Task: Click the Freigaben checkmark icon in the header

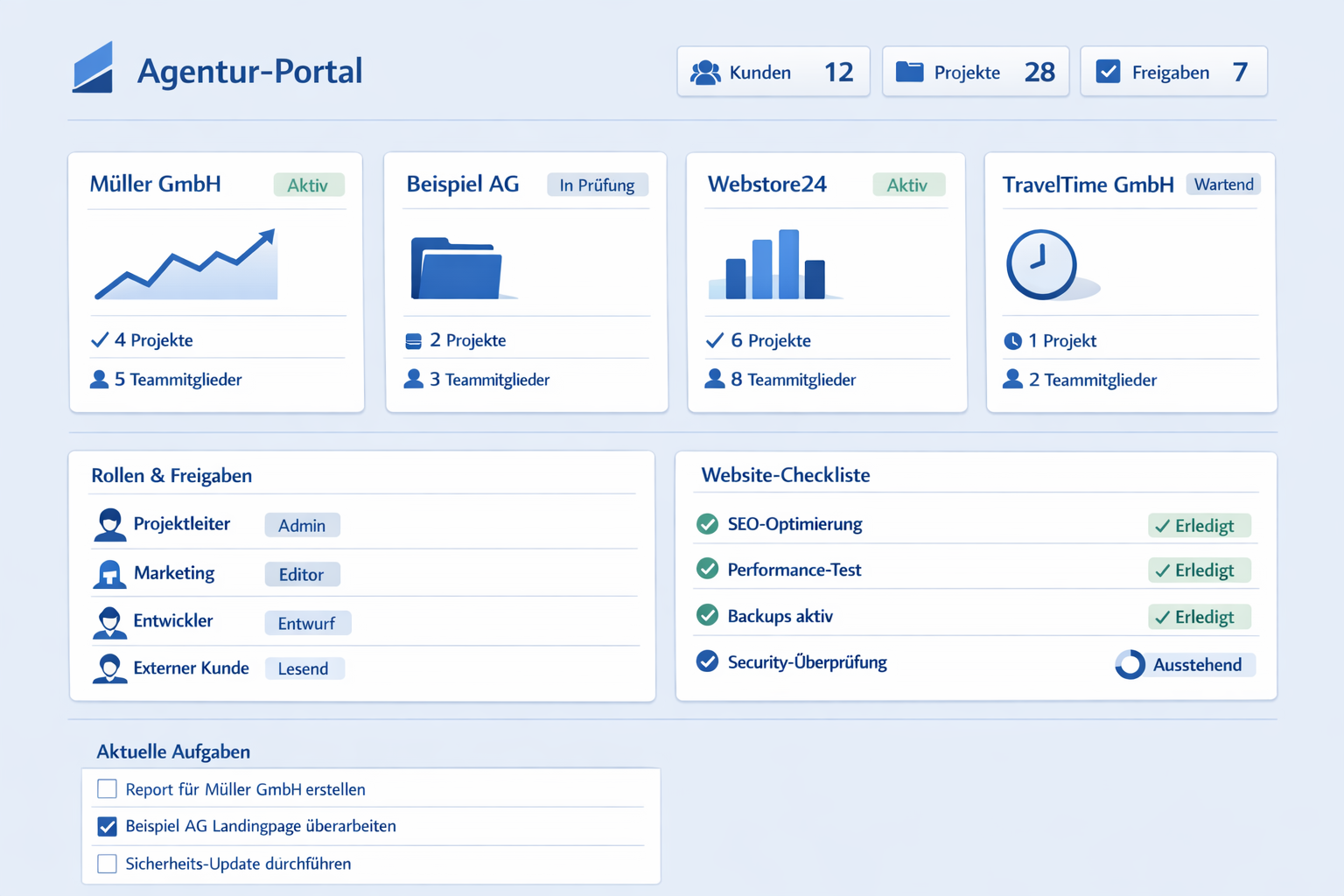Action: pyautogui.click(x=1108, y=72)
